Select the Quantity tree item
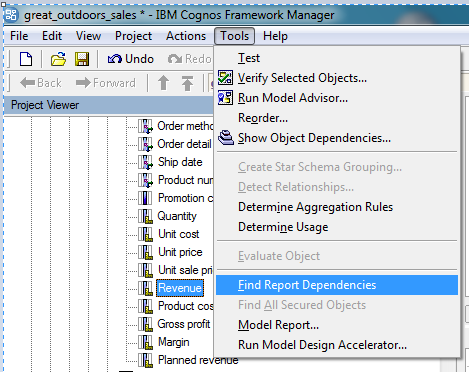This screenshot has width=469, height=372. (x=177, y=216)
